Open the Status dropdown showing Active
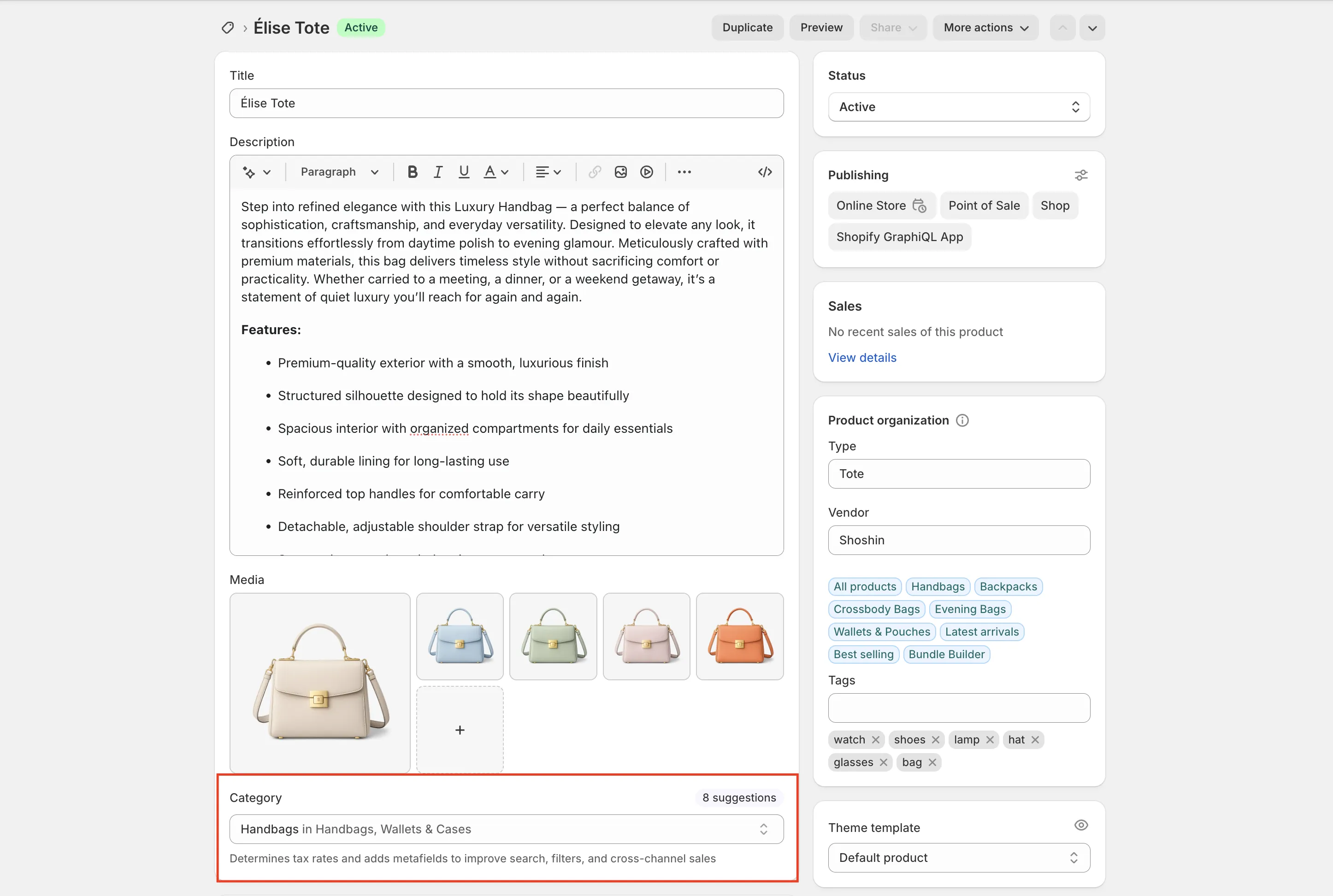The image size is (1333, 896). (x=958, y=107)
